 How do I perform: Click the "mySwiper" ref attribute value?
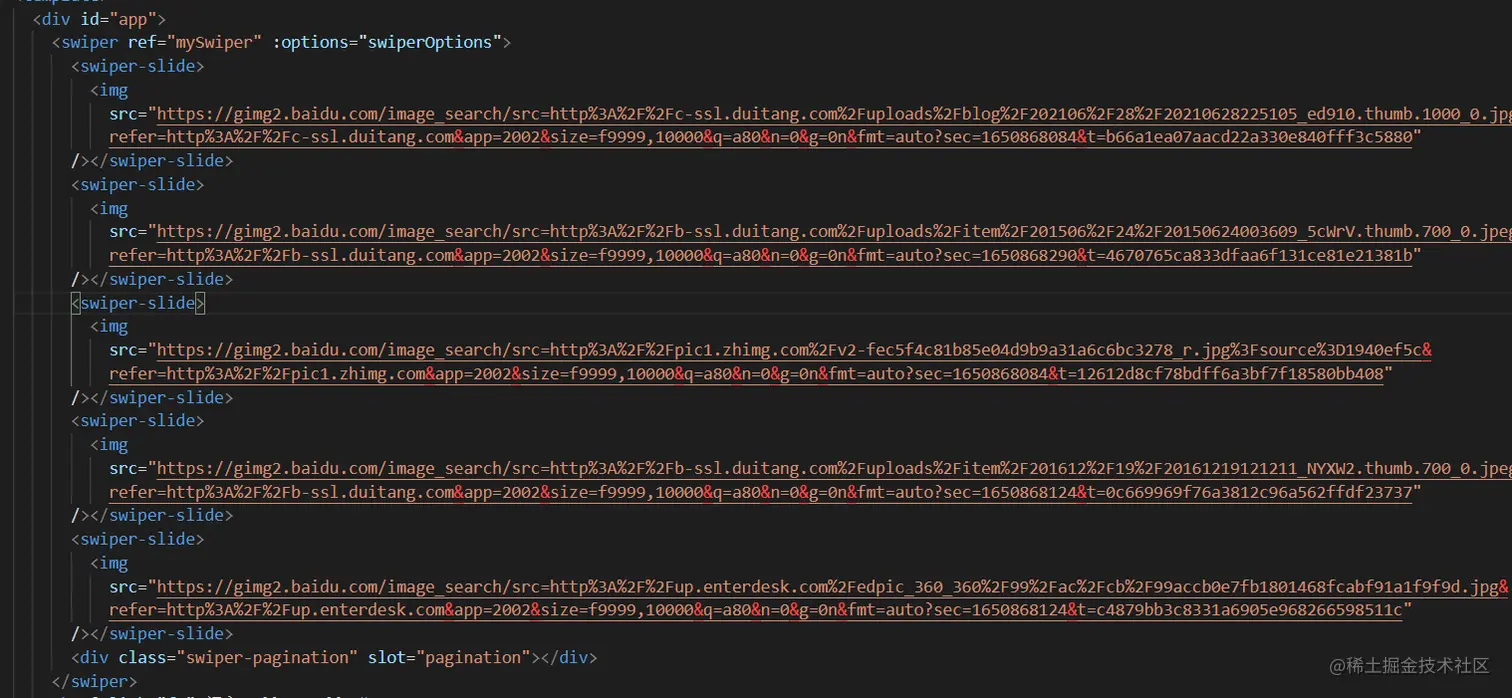click(213, 42)
